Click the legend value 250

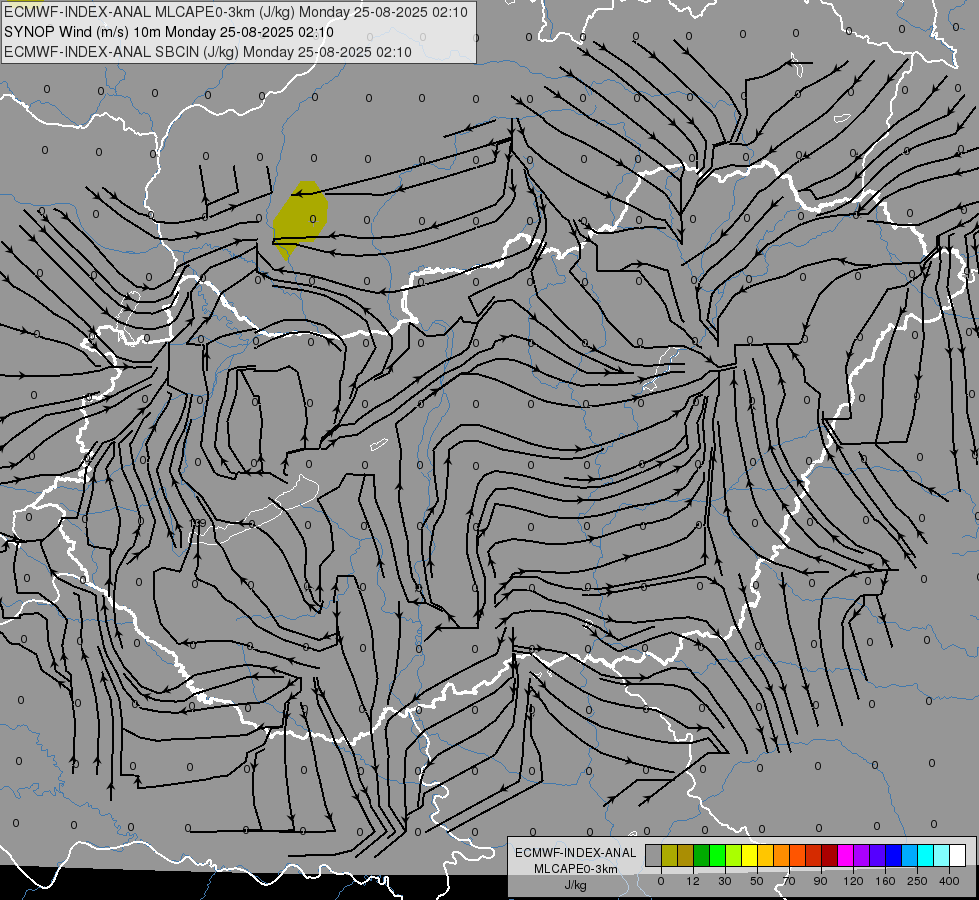pos(917,881)
